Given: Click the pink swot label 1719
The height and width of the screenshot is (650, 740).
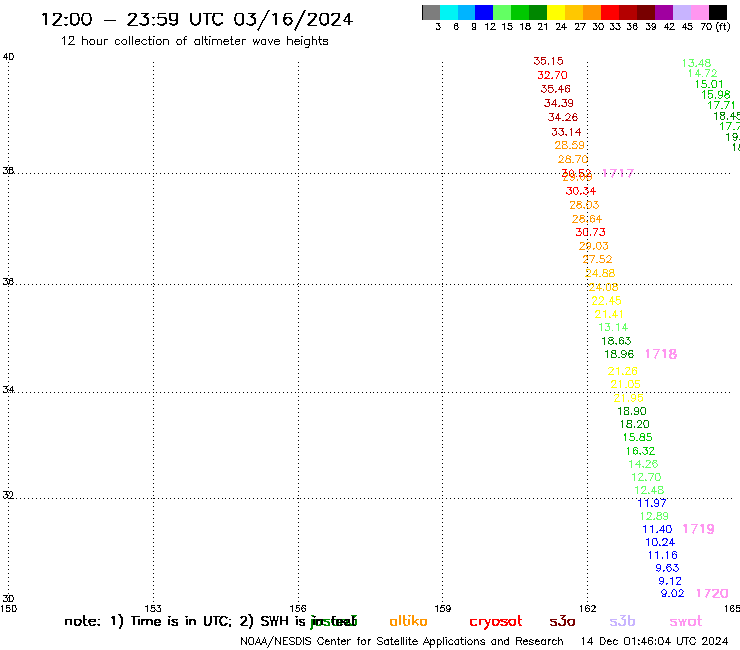Looking at the screenshot, I should [x=698, y=529].
